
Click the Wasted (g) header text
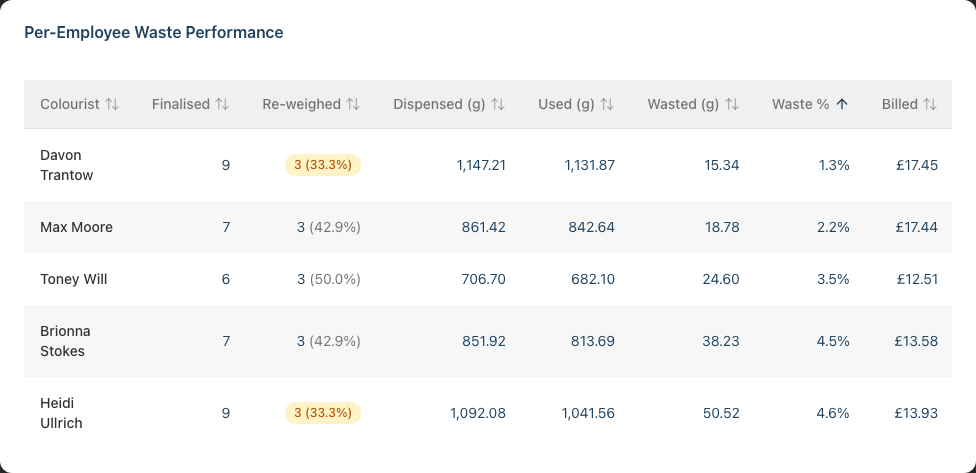pos(683,104)
